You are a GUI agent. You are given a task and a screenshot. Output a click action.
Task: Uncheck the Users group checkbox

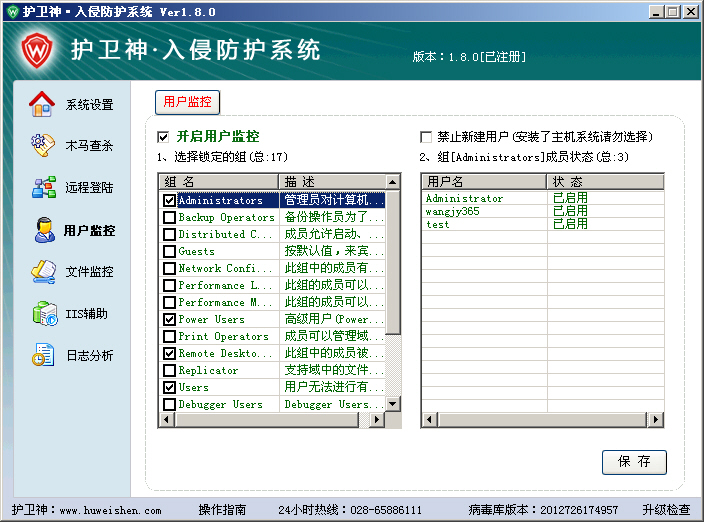coord(169,387)
